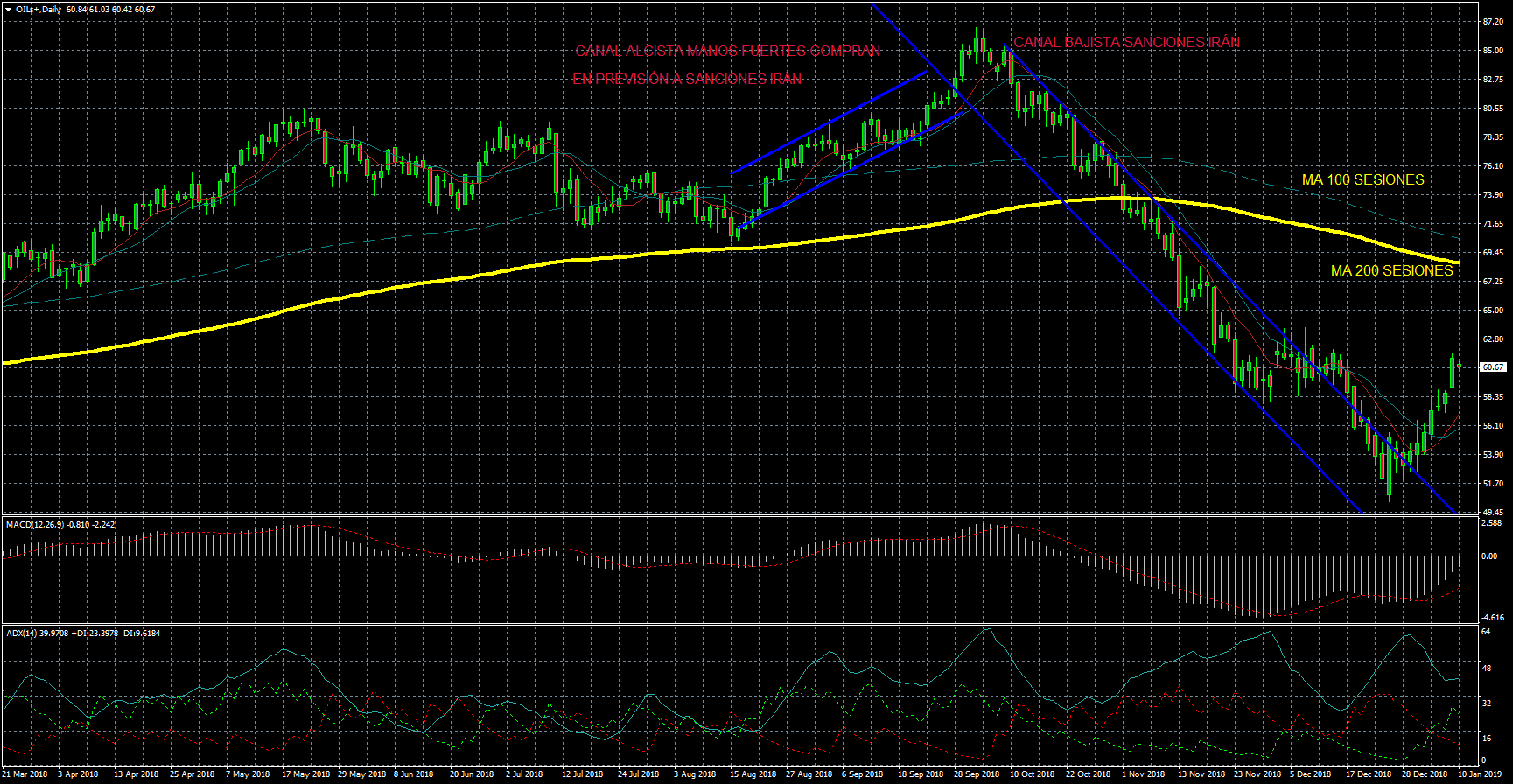This screenshot has height=784, width=1513.
Task: Click the MA 100 SESIONES annotation
Action: click(1362, 179)
